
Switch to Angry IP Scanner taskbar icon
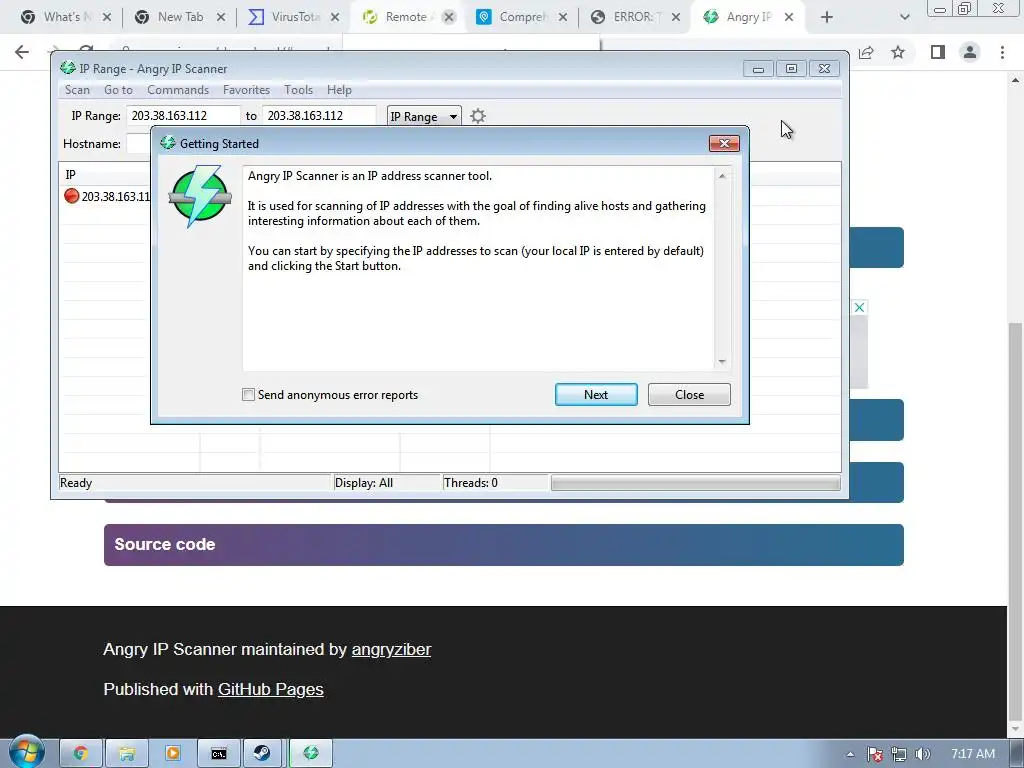click(x=311, y=754)
